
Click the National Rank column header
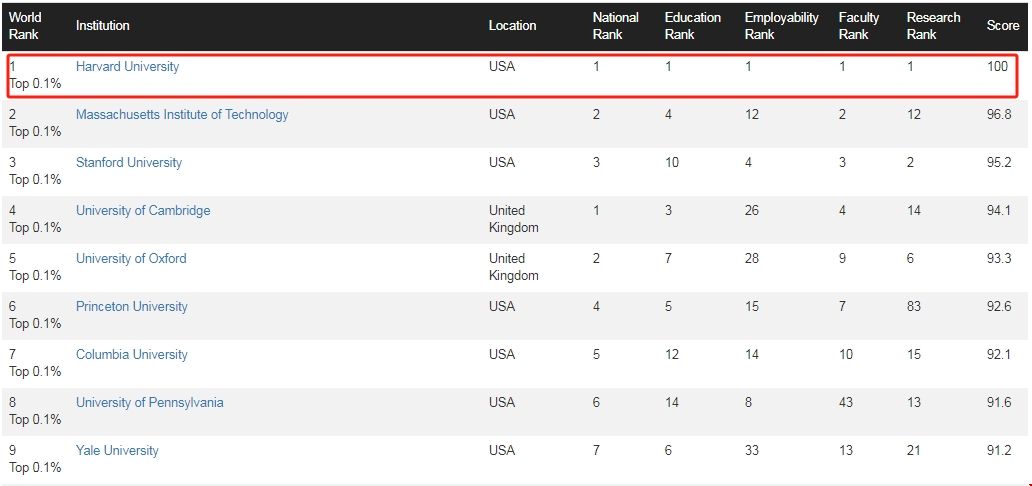pyautogui.click(x=615, y=26)
